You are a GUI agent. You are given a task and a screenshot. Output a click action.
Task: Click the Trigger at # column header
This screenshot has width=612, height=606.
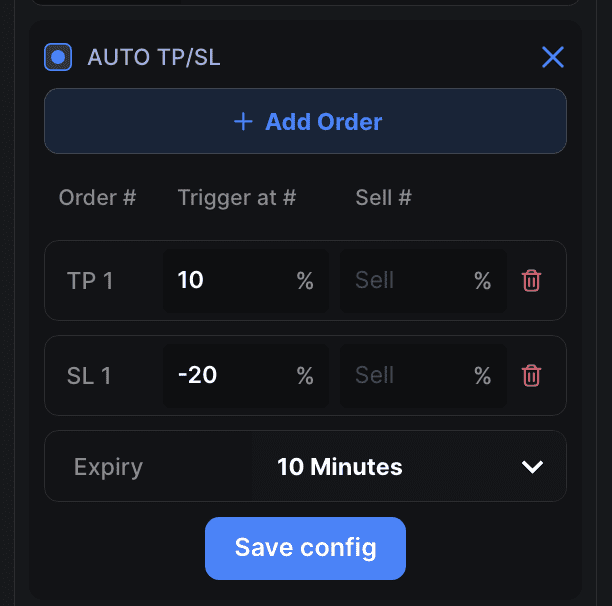237,197
